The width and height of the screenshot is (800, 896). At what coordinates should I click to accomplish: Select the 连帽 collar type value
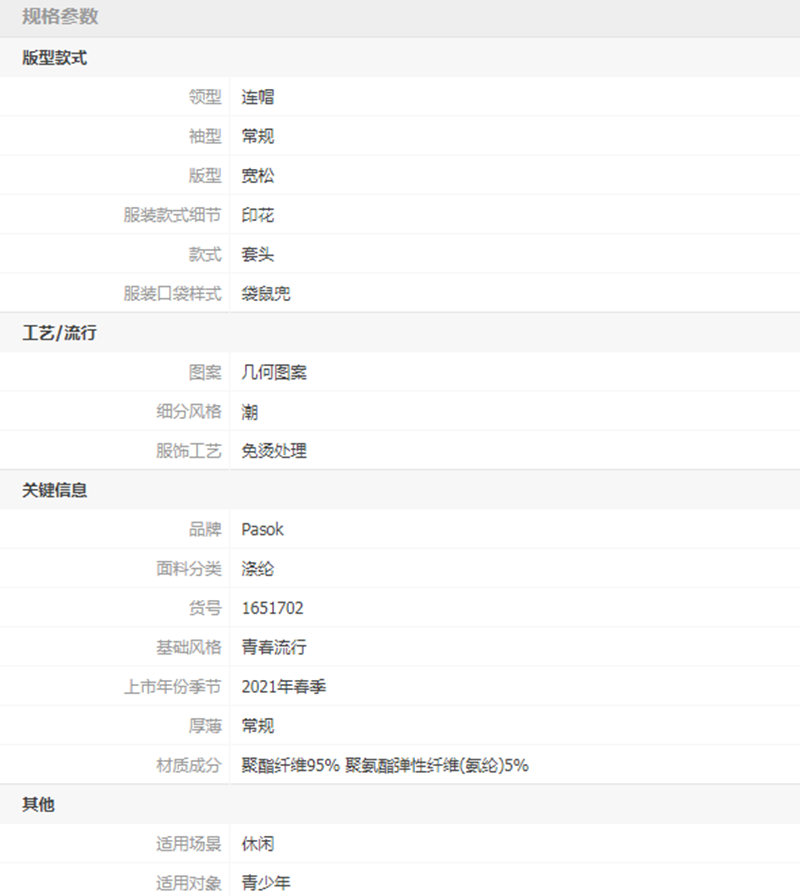tap(258, 97)
